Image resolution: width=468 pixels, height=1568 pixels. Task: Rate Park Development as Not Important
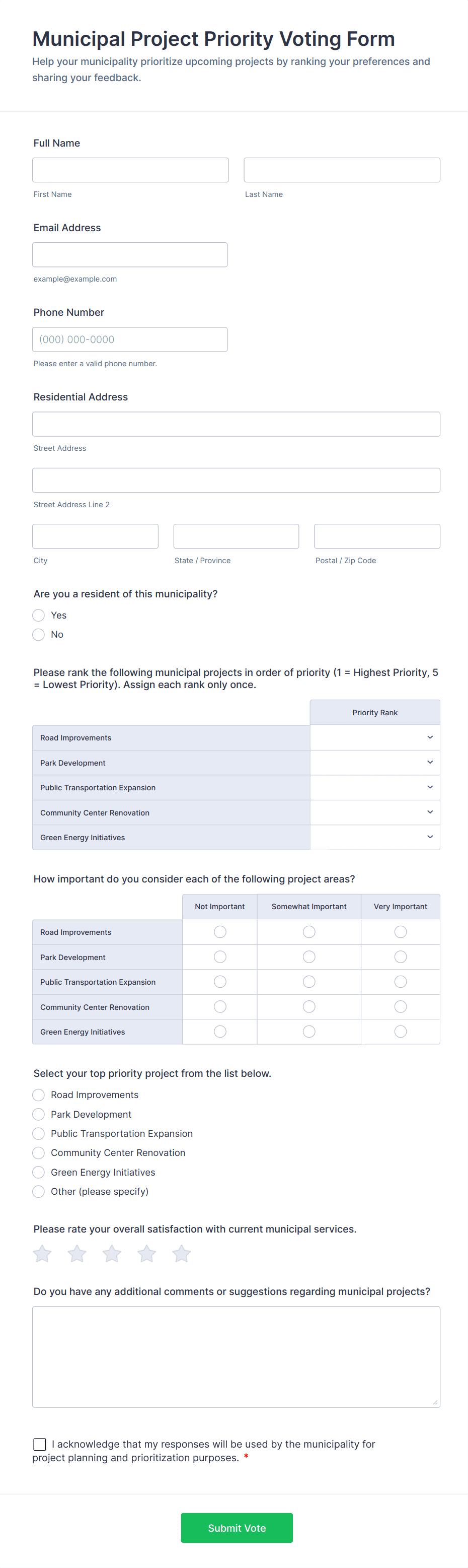pyautogui.click(x=219, y=956)
